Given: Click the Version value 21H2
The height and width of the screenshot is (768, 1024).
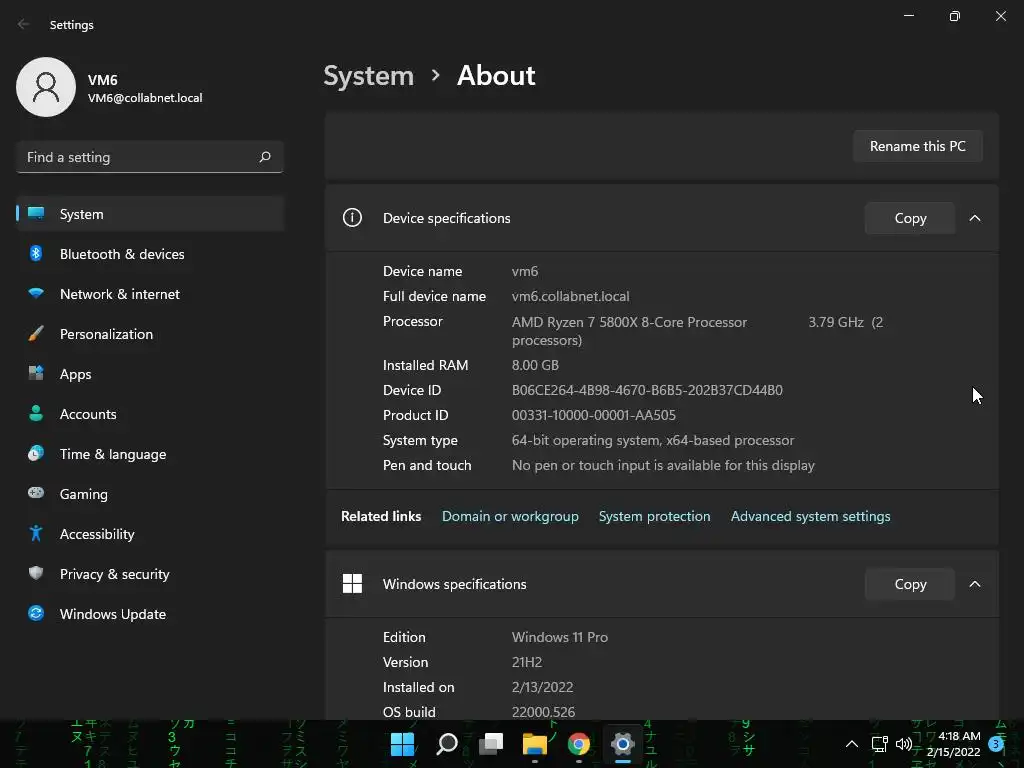Looking at the screenshot, I should coord(527,662).
